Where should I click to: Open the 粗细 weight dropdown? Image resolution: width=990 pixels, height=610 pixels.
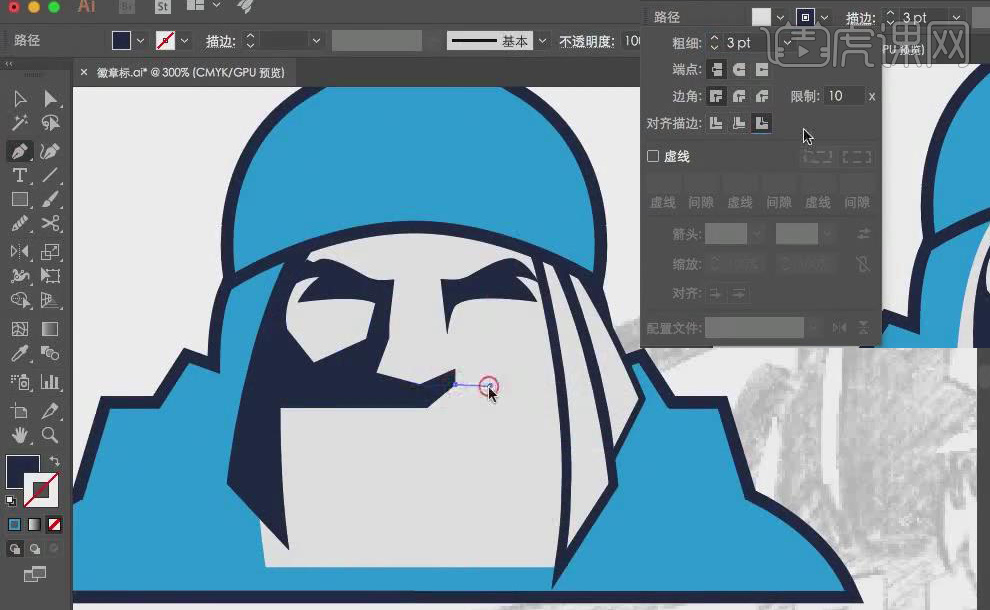[x=787, y=43]
